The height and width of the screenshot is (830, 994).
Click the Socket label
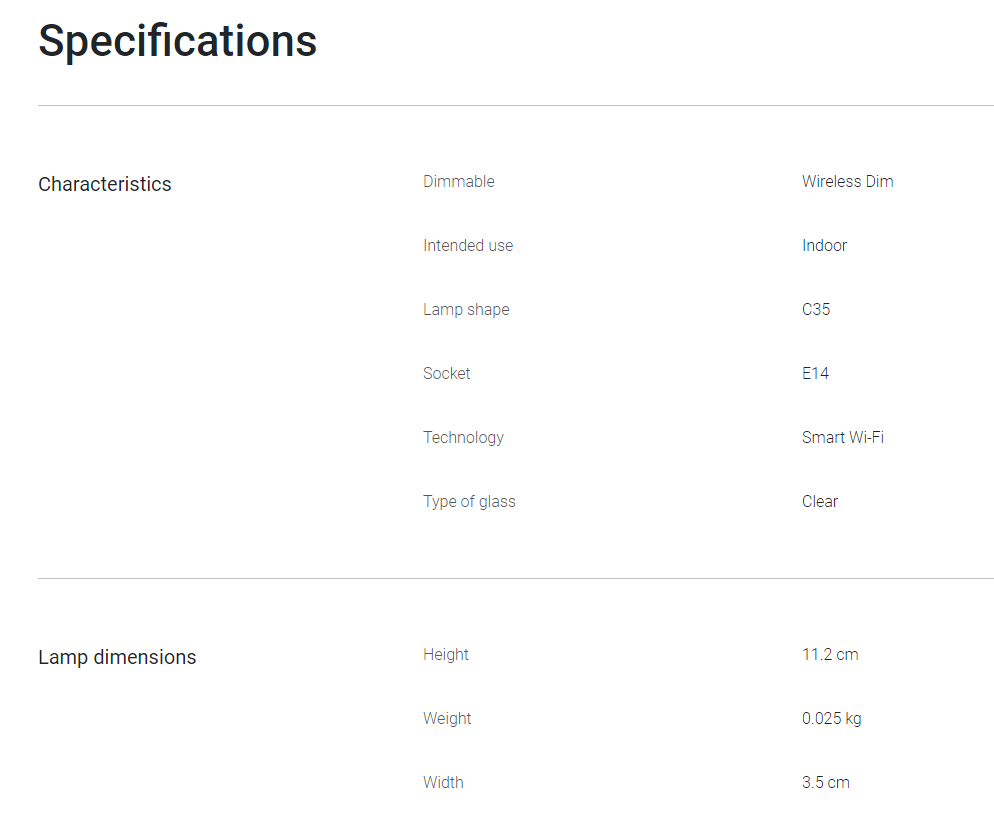[446, 373]
